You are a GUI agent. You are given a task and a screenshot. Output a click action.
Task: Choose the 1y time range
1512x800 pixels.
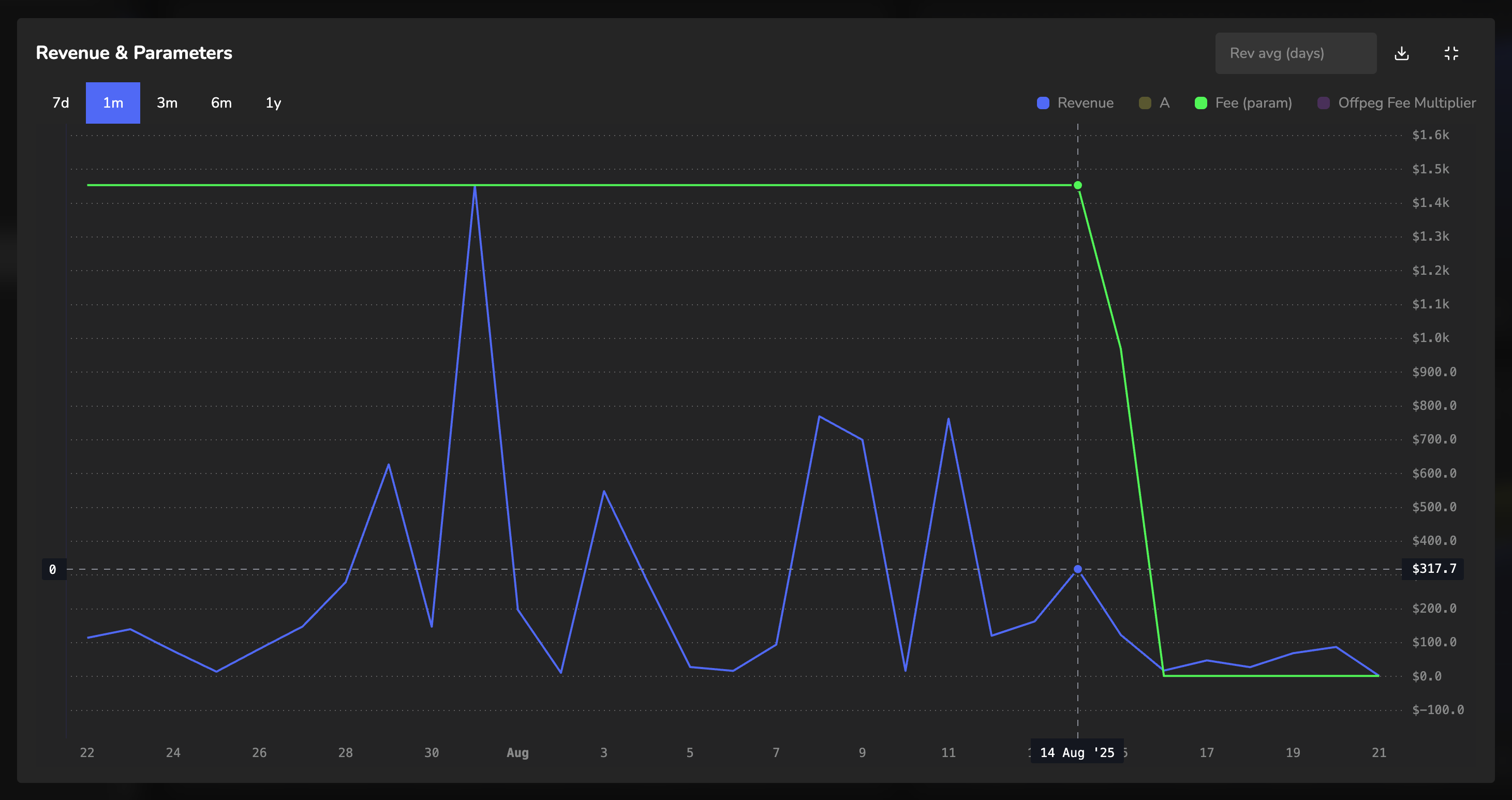point(274,103)
